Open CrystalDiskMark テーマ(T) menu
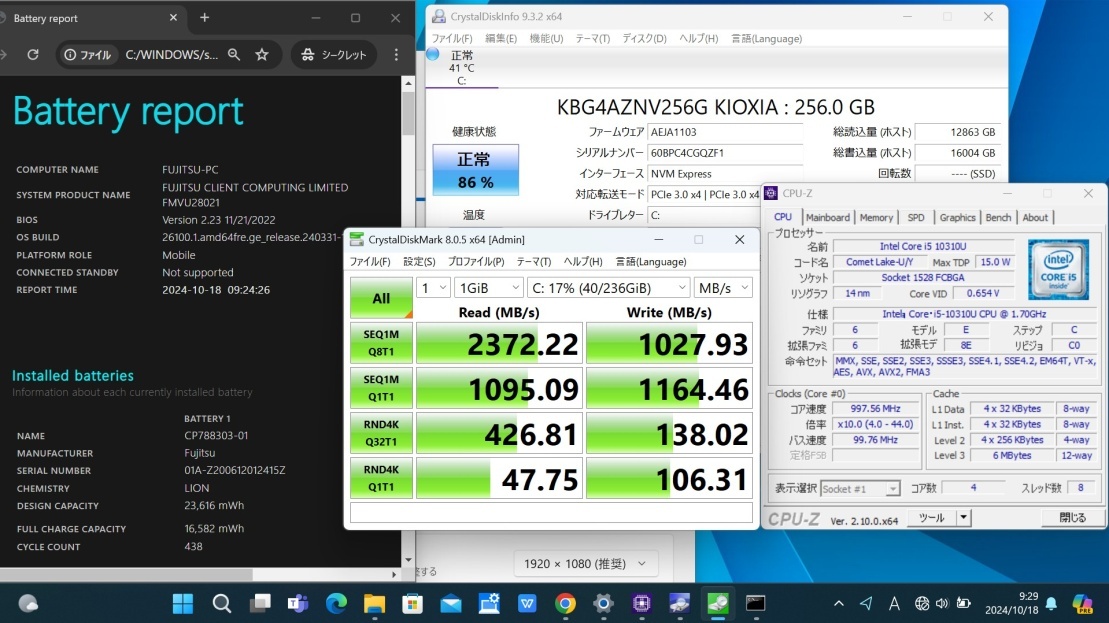 pos(534,262)
